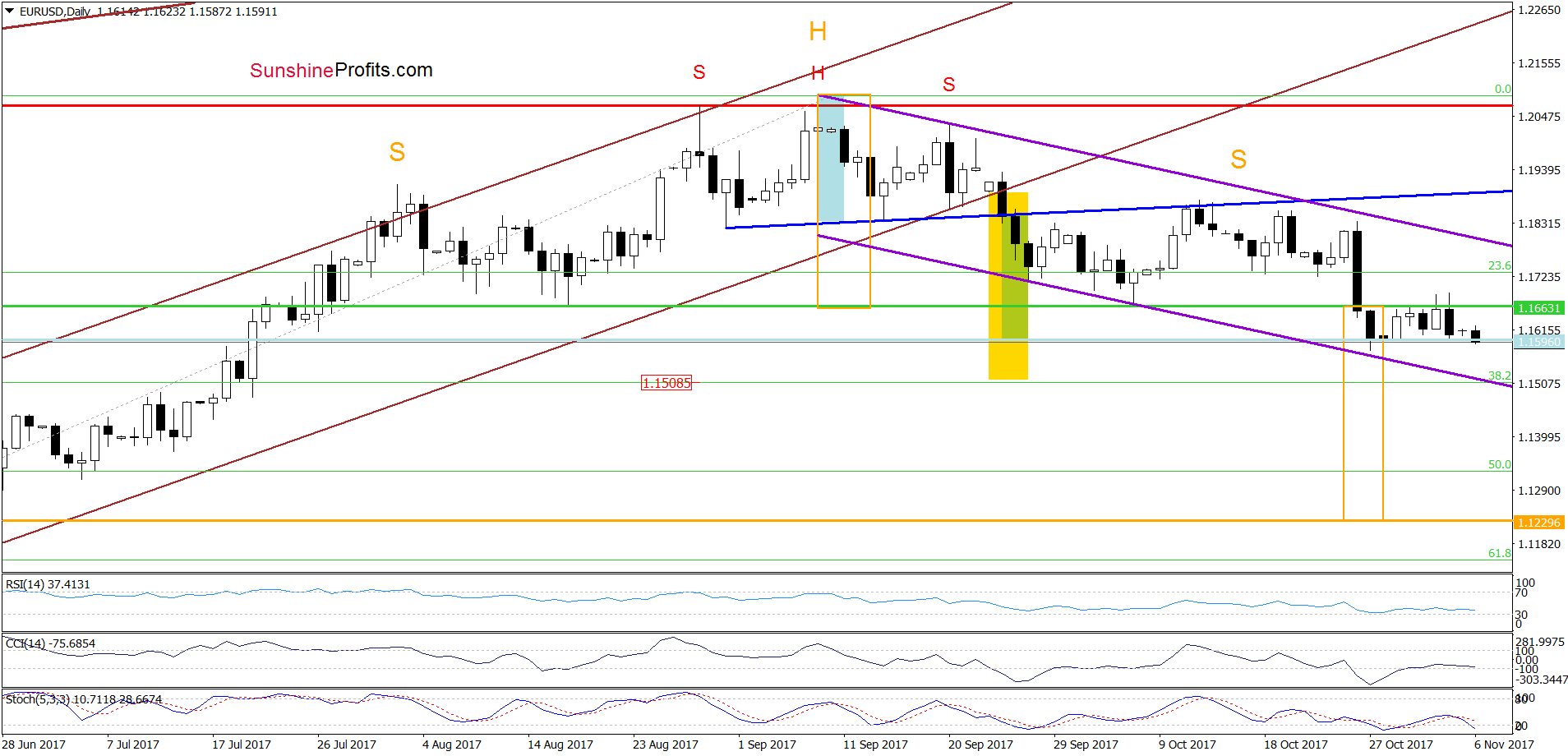The width and height of the screenshot is (1568, 756).
Task: Click the 1.20475 price axis label
Action: coord(1538,117)
